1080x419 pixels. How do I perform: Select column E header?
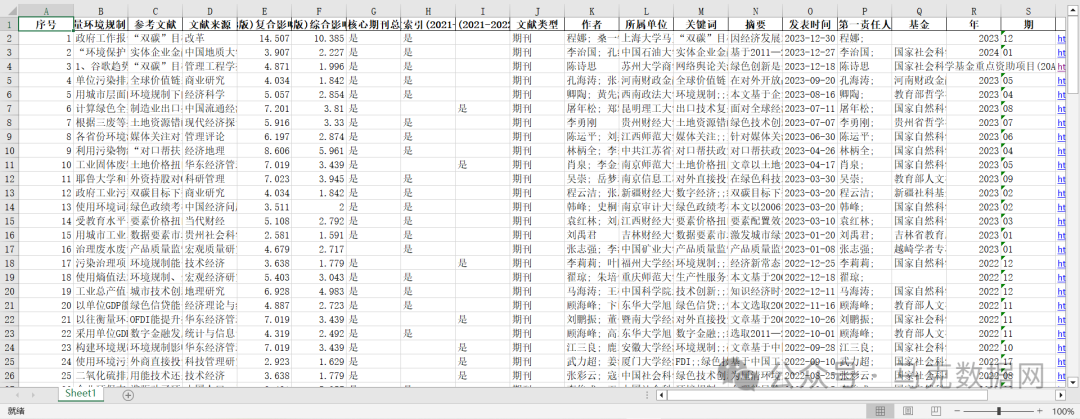pyautogui.click(x=265, y=11)
